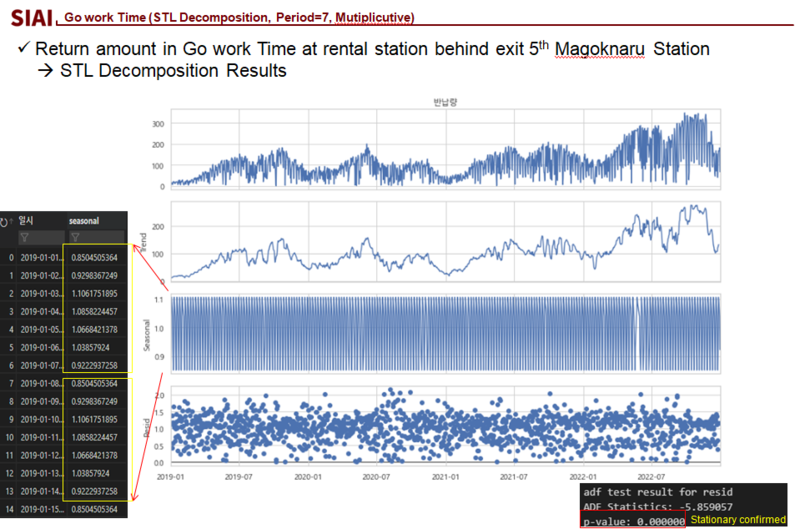
Task: Select row 0 seasonal value 0.8504505364
Action: [96, 257]
